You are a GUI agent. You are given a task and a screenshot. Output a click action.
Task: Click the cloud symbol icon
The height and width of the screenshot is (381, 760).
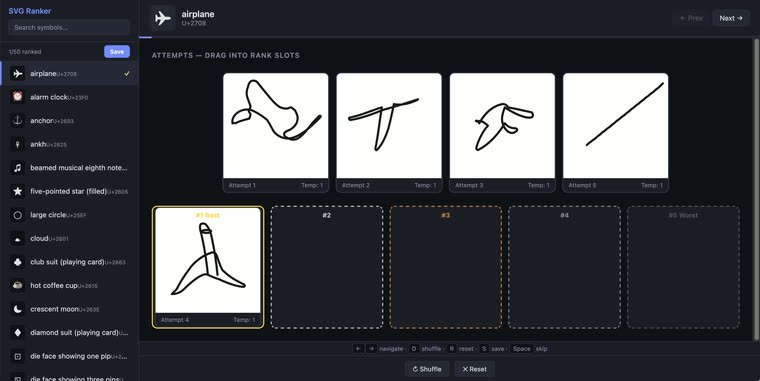[17, 238]
